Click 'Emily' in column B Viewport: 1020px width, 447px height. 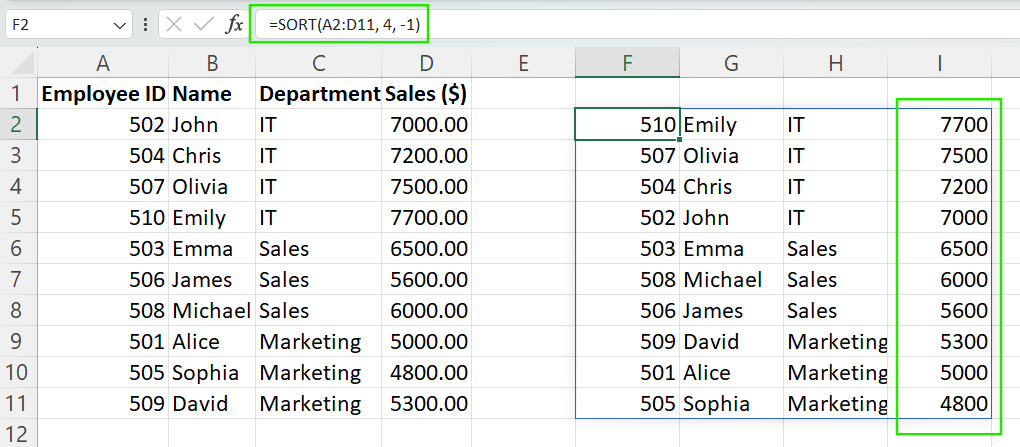[212, 217]
